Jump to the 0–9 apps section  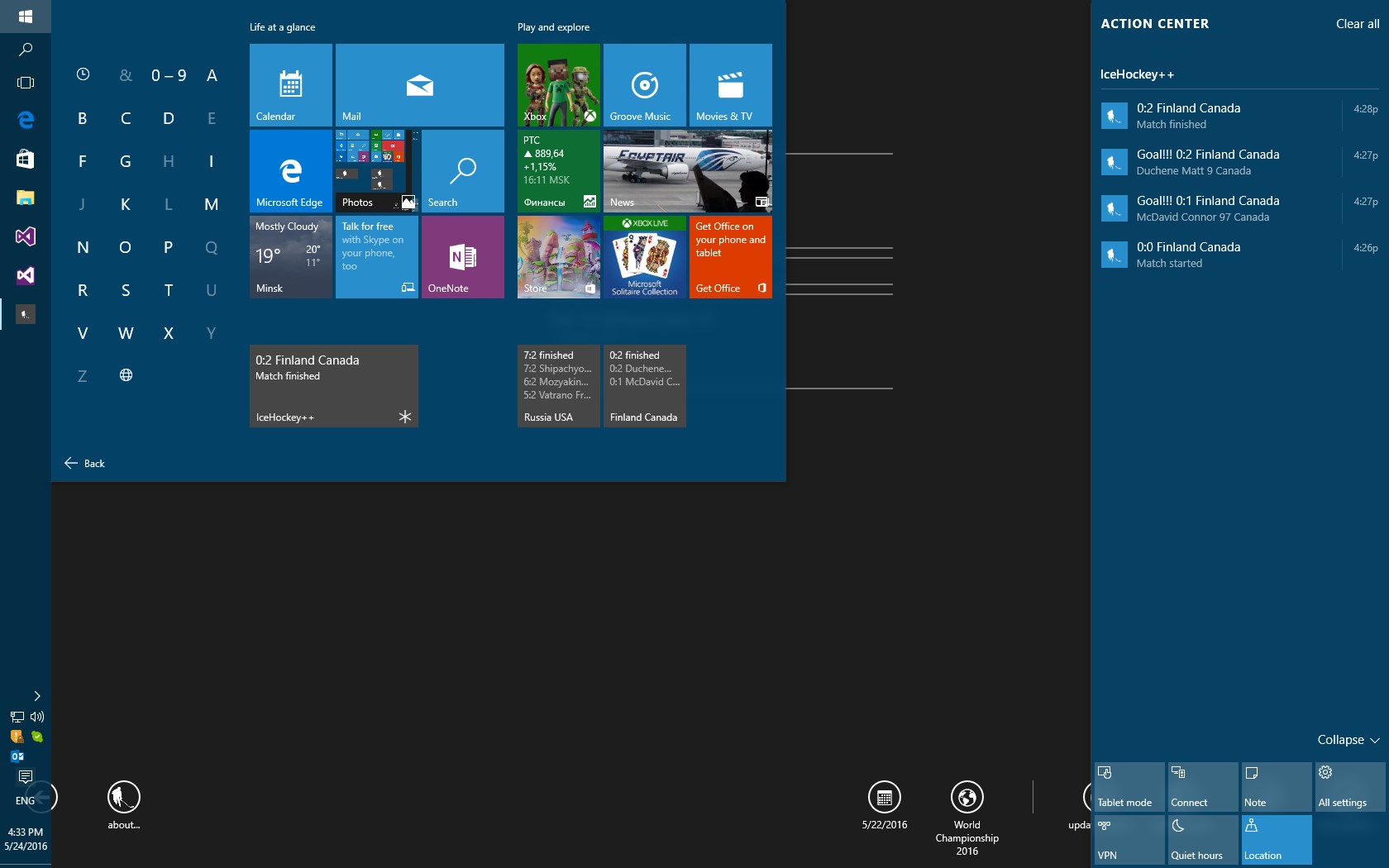[169, 75]
